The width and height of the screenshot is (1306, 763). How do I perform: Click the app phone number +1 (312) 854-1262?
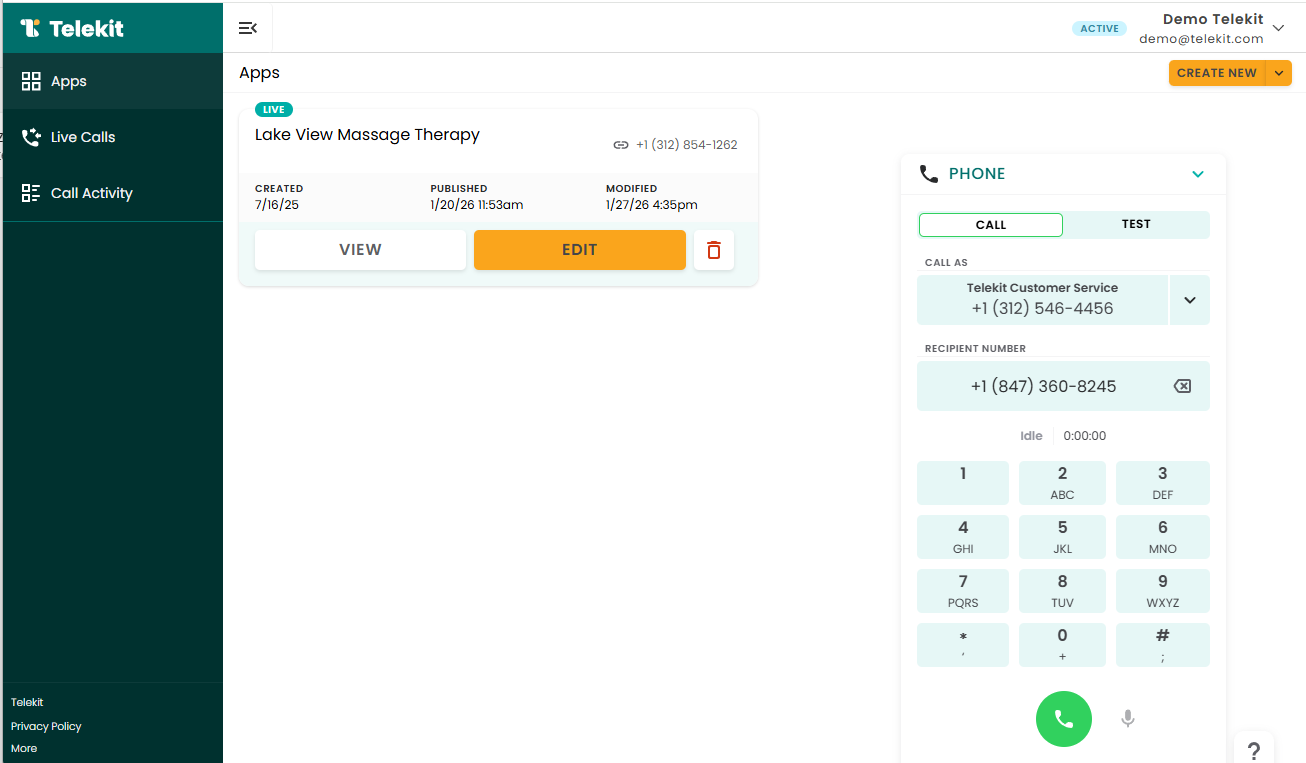(x=687, y=145)
